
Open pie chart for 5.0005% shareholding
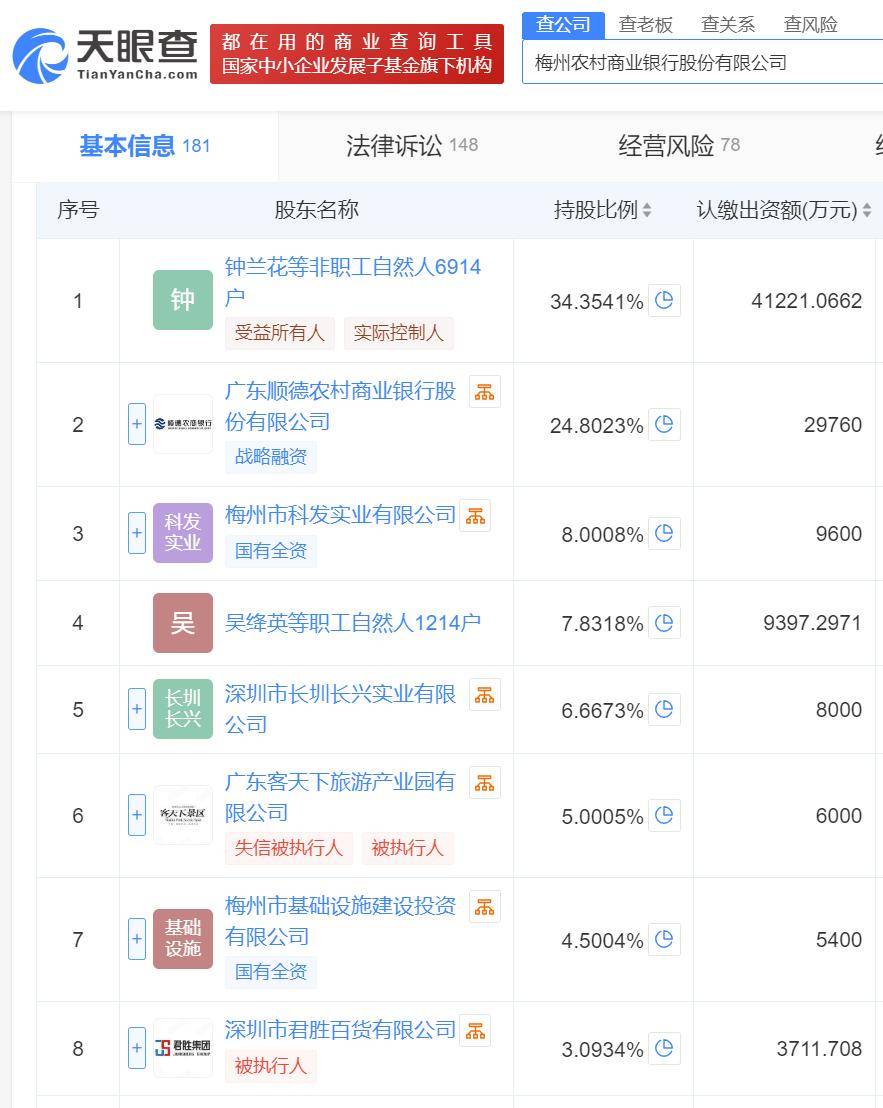click(x=664, y=815)
